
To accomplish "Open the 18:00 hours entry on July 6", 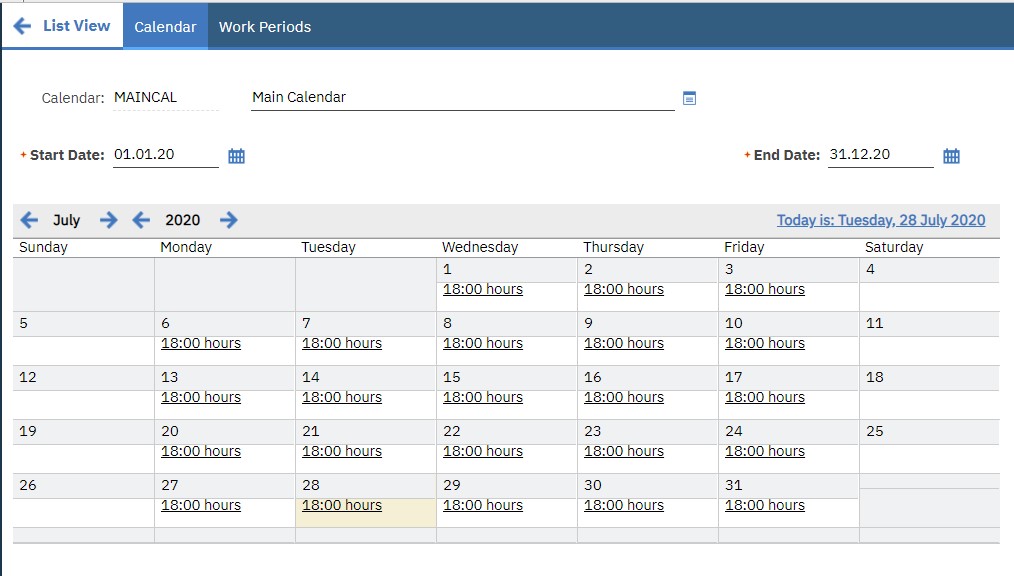I will [x=200, y=343].
